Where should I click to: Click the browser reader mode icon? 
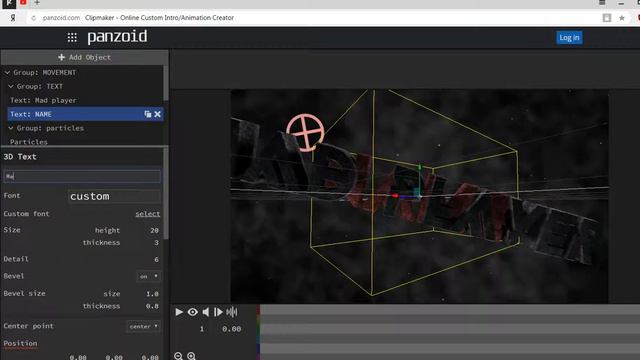click(607, 18)
